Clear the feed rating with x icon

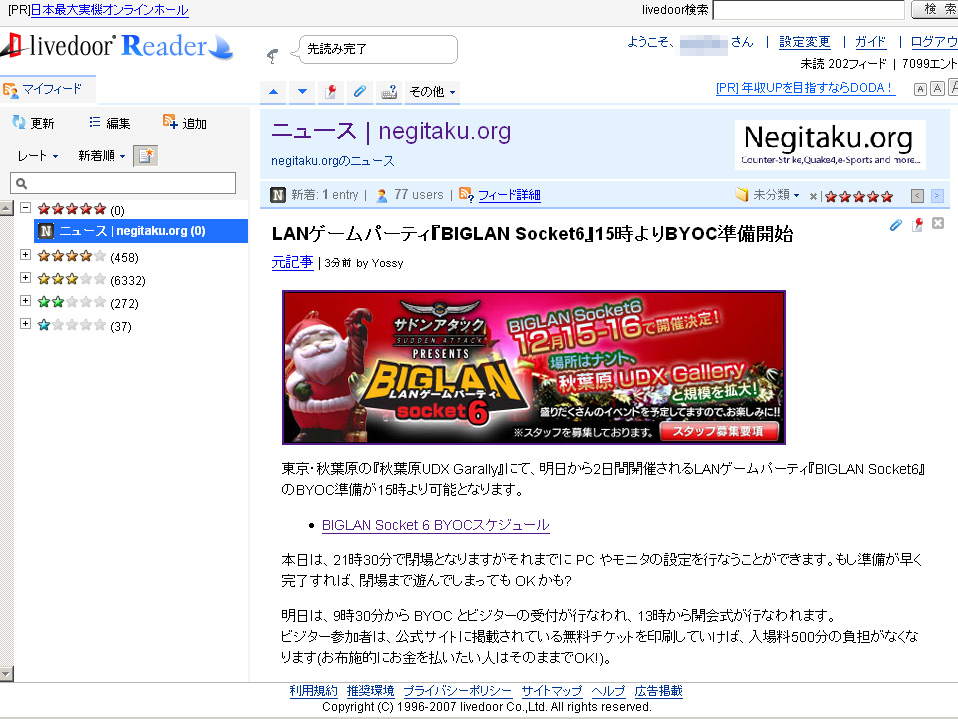[813, 196]
